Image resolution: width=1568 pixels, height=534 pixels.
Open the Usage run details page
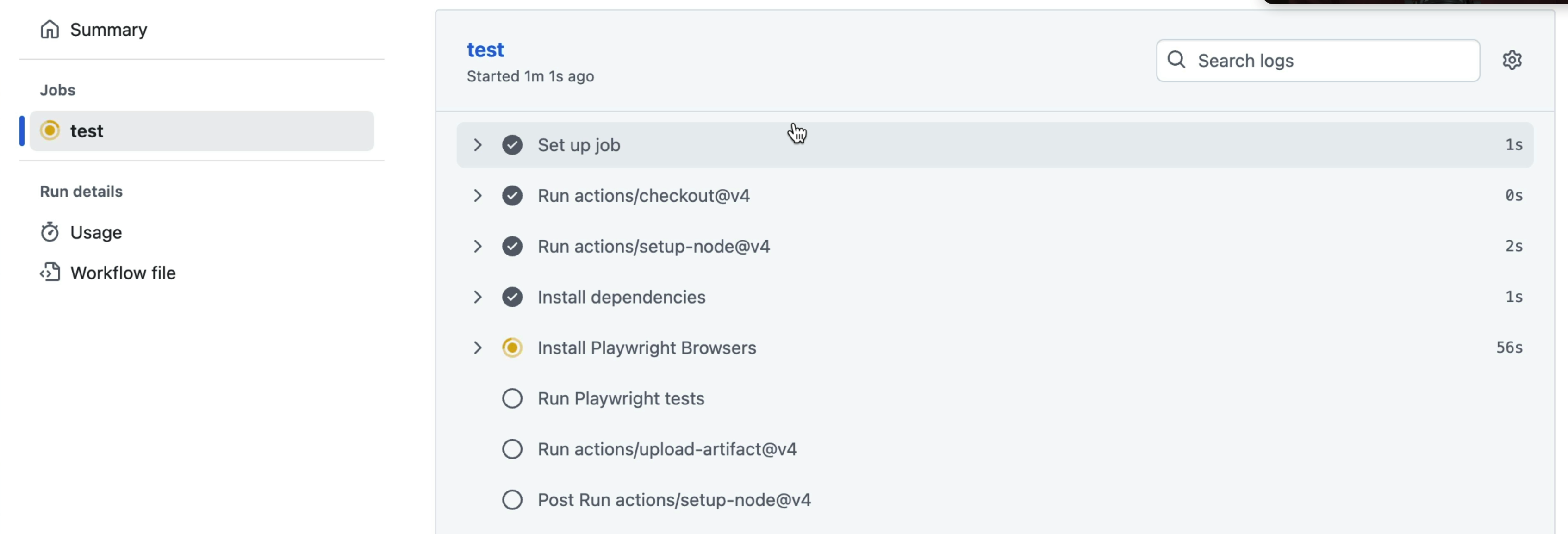tap(96, 232)
